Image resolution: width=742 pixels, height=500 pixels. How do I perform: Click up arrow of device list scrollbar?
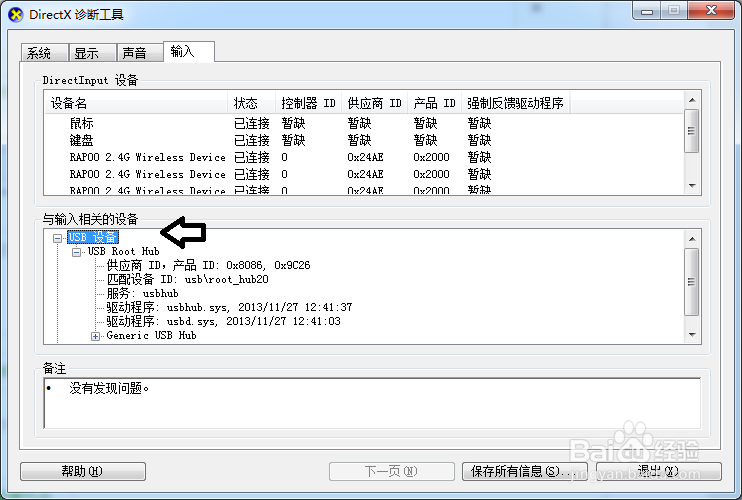click(x=692, y=100)
